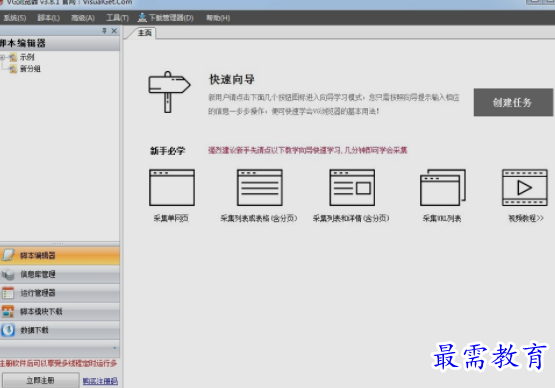Select the 新分组 group in the tree
Image resolution: width=555 pixels, height=388 pixels.
click(x=30, y=69)
